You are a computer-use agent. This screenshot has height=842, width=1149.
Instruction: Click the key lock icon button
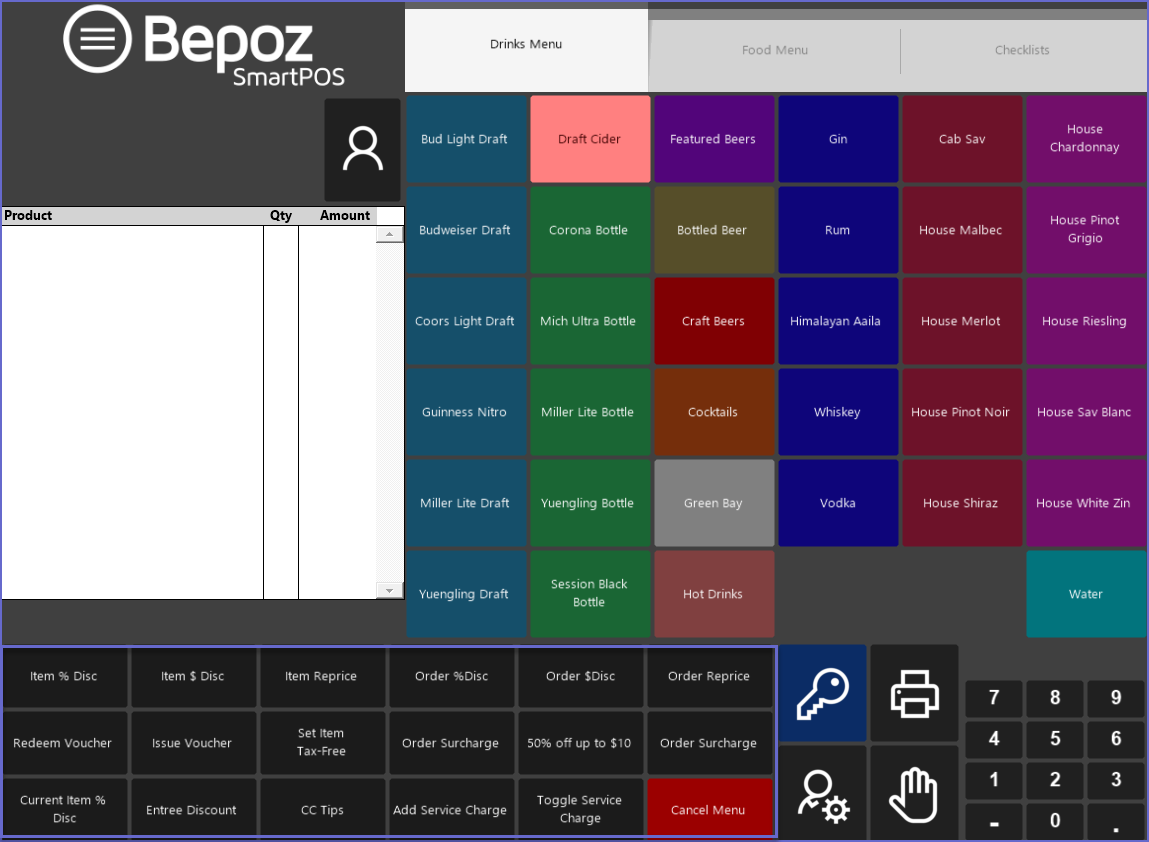click(822, 693)
